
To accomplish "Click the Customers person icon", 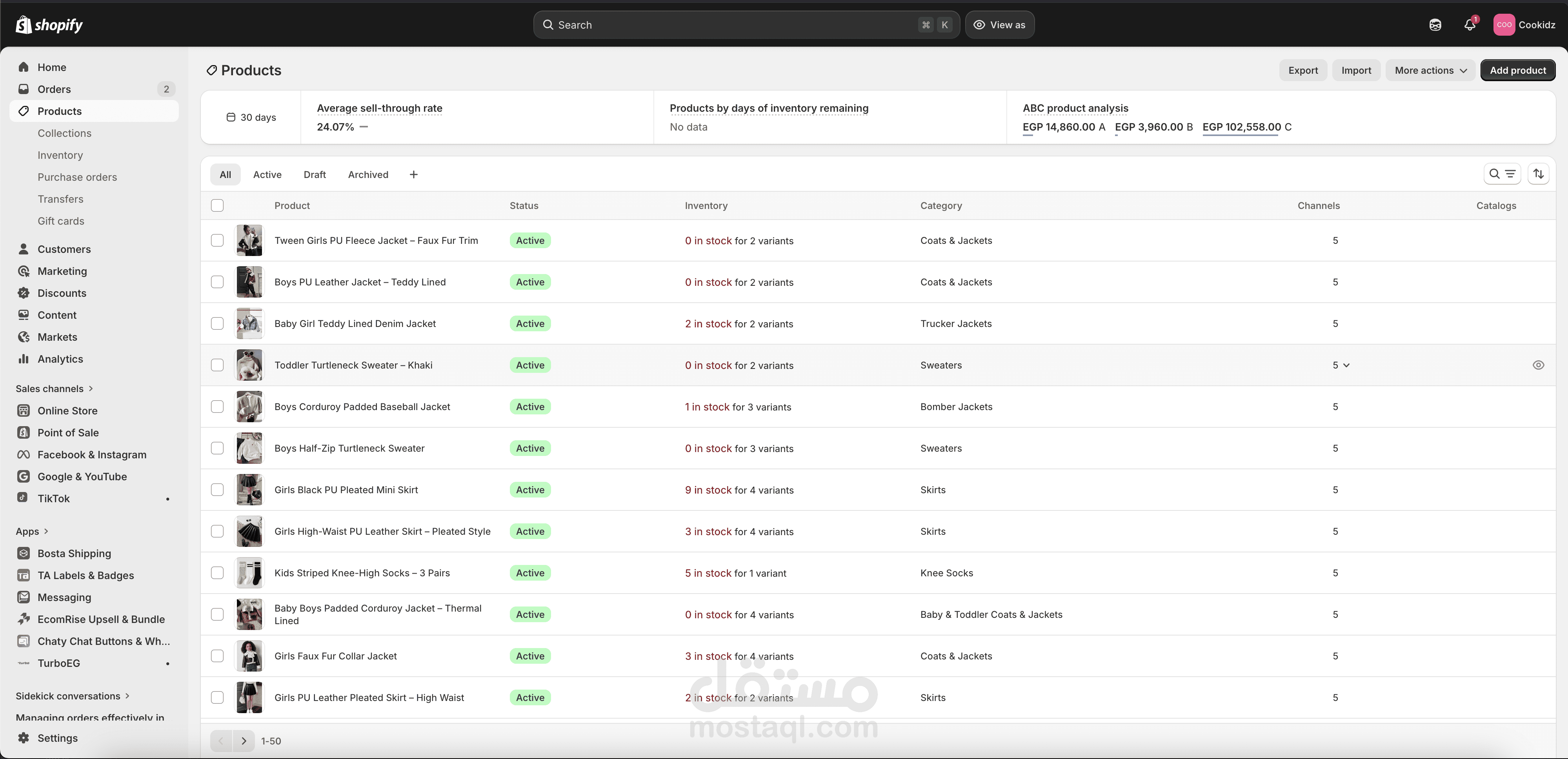I will click(24, 249).
